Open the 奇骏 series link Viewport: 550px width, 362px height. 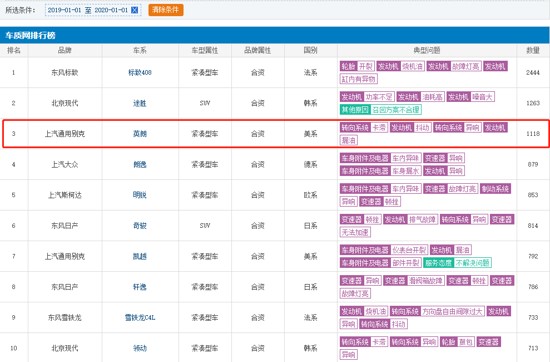tap(140, 226)
